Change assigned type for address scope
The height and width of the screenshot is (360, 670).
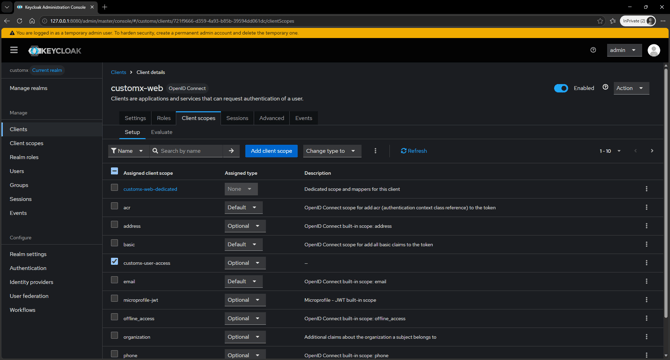(x=245, y=226)
